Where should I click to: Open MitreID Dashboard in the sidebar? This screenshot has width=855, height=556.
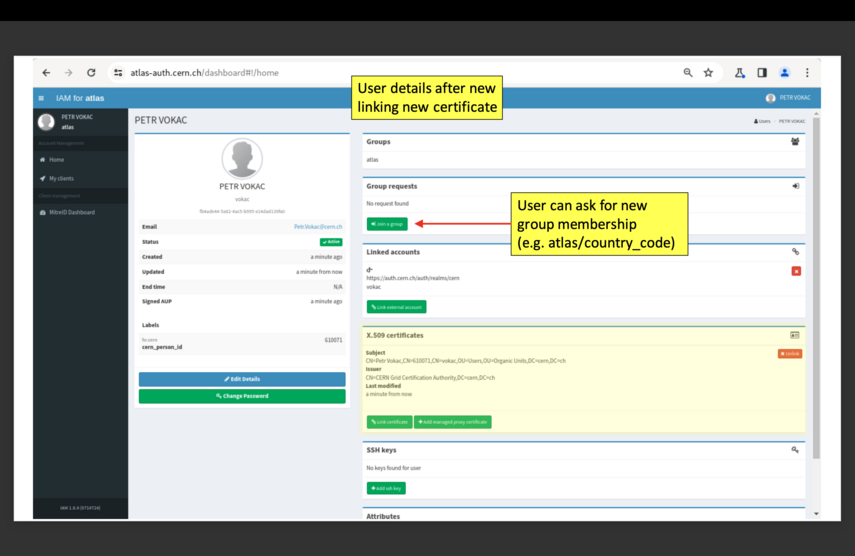tap(71, 212)
